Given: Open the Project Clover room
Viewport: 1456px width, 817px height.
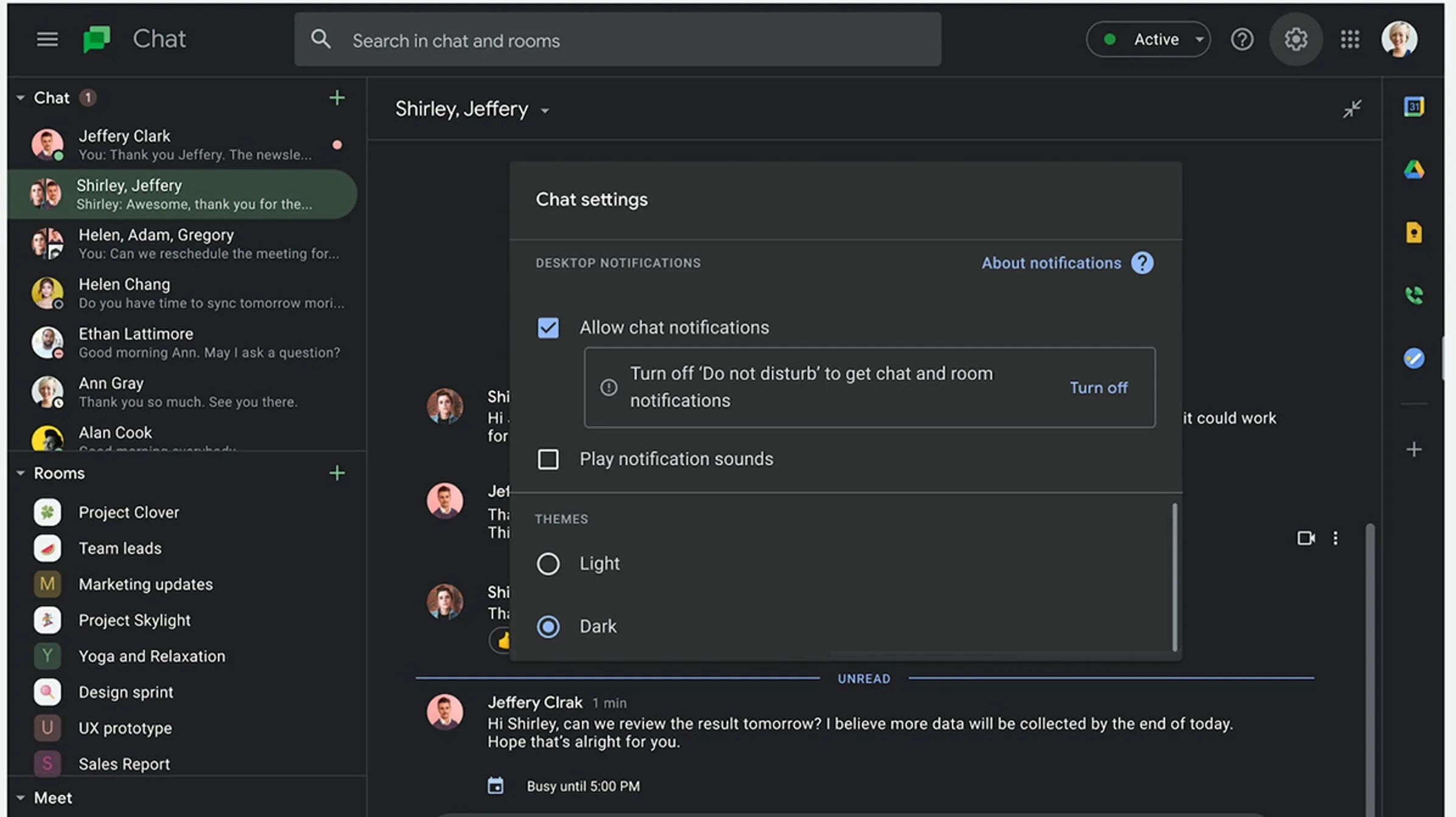Looking at the screenshot, I should coord(128,513).
